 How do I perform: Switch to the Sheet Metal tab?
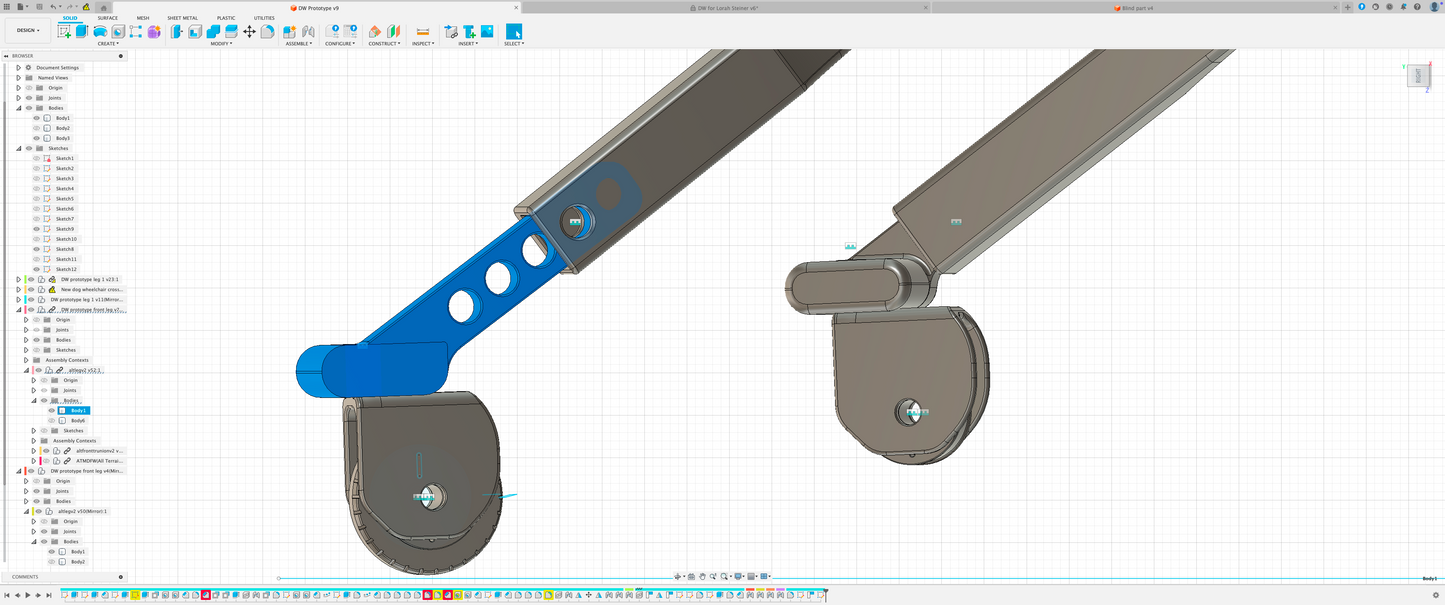[x=182, y=18]
